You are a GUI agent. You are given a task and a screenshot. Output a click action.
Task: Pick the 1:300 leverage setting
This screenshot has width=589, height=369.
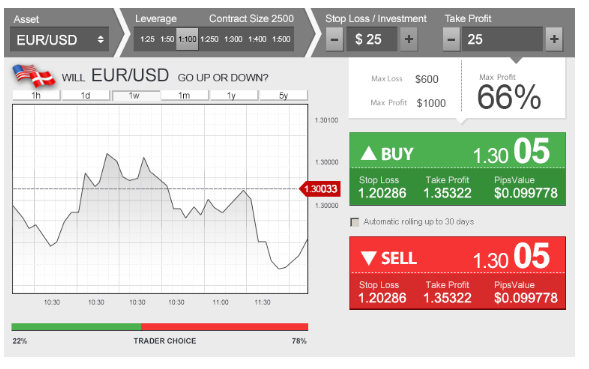click(233, 39)
